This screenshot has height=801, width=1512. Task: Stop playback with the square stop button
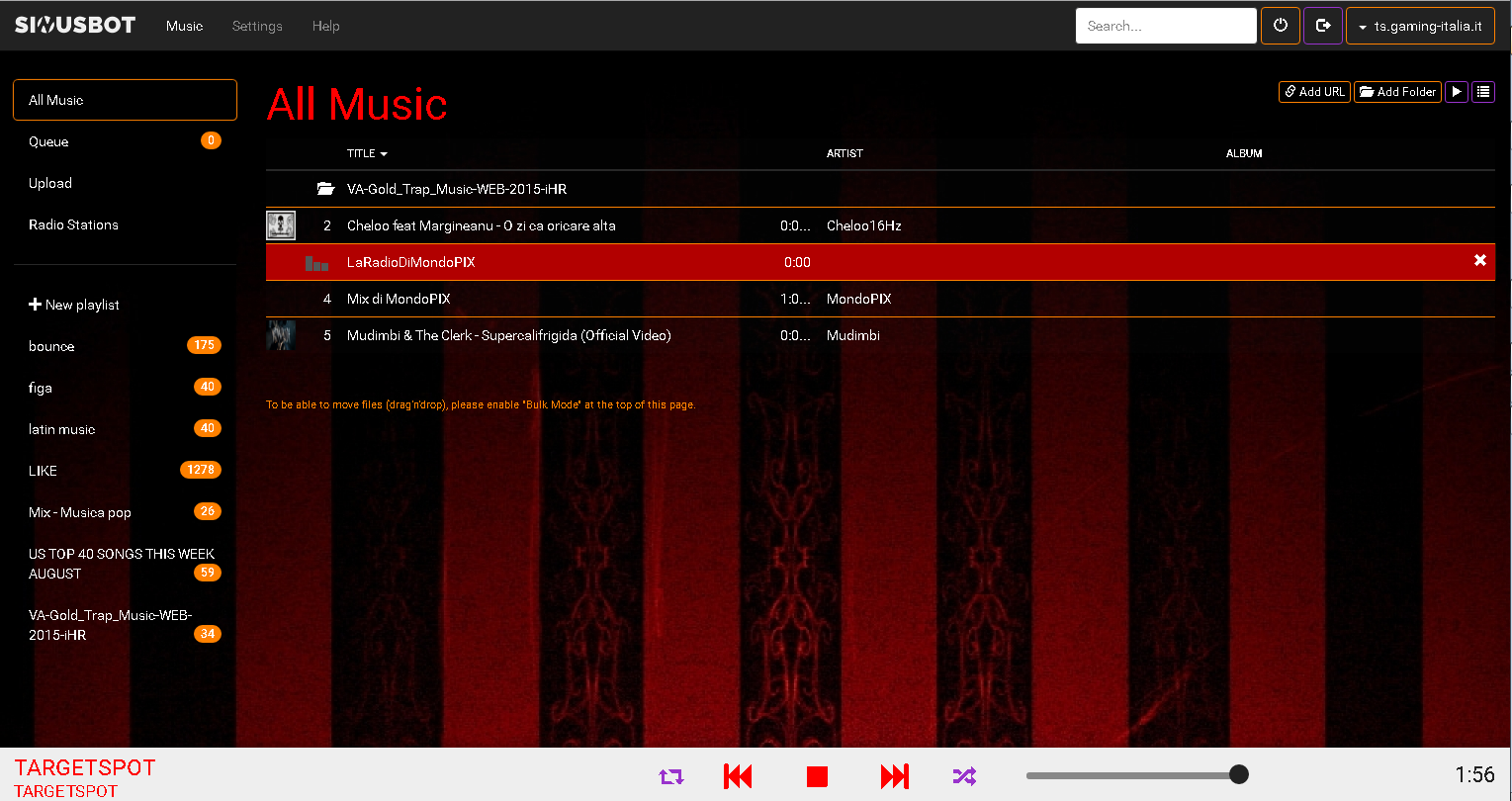click(817, 776)
